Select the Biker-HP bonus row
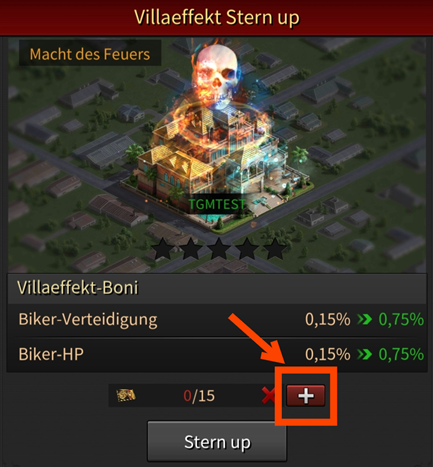Screen dimensions: 433x467 pyautogui.click(x=217, y=354)
